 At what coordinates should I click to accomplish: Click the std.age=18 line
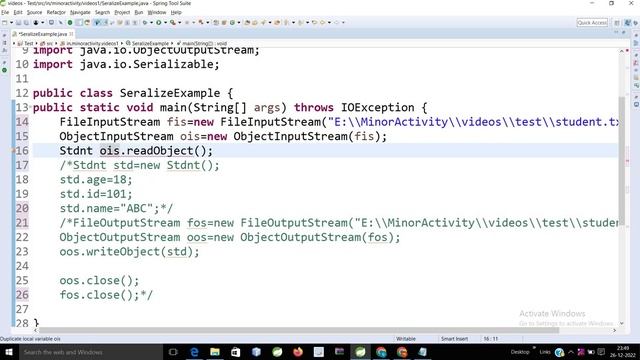click(96, 180)
